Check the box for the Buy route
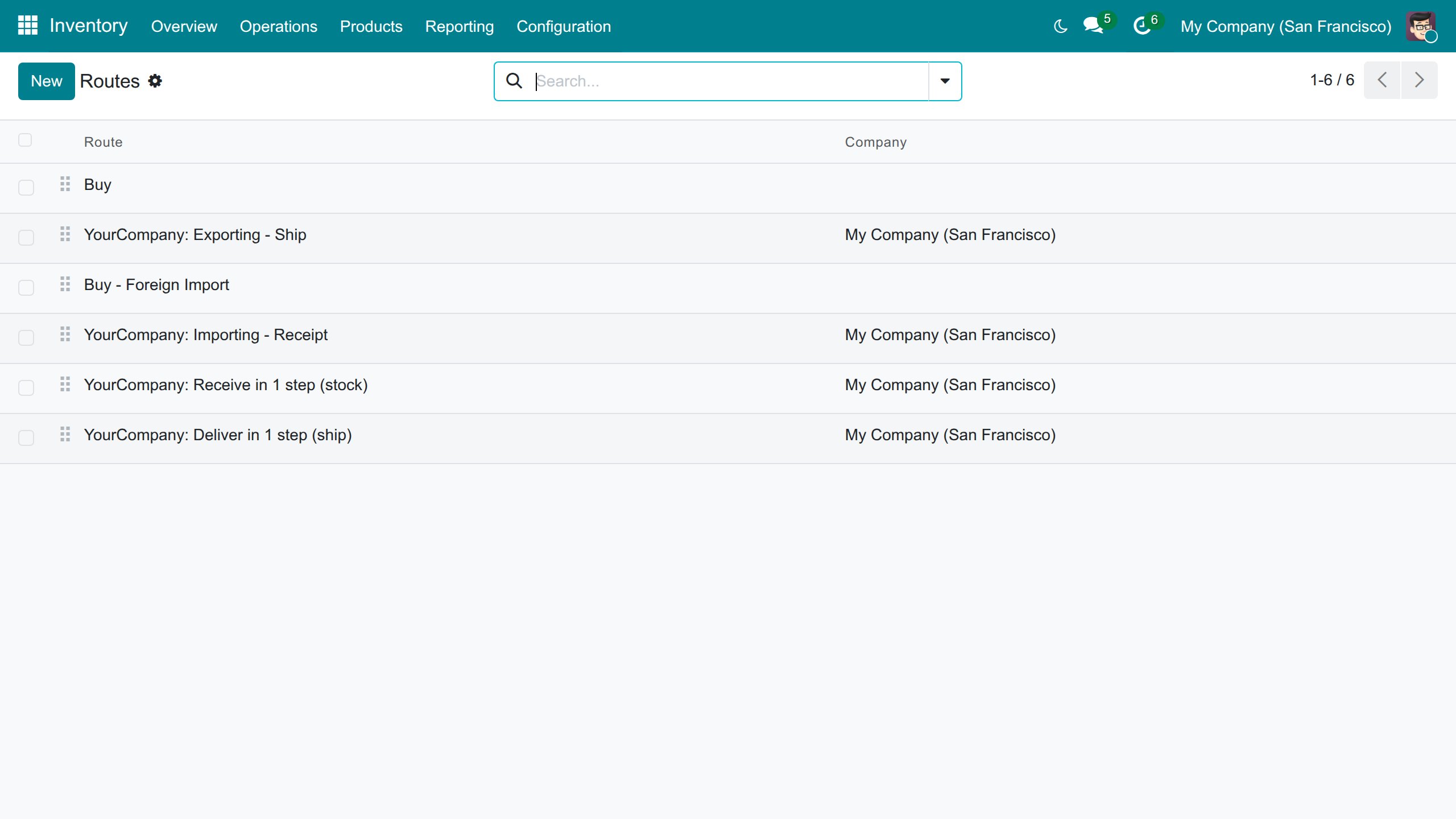The height and width of the screenshot is (819, 1456). (26, 188)
